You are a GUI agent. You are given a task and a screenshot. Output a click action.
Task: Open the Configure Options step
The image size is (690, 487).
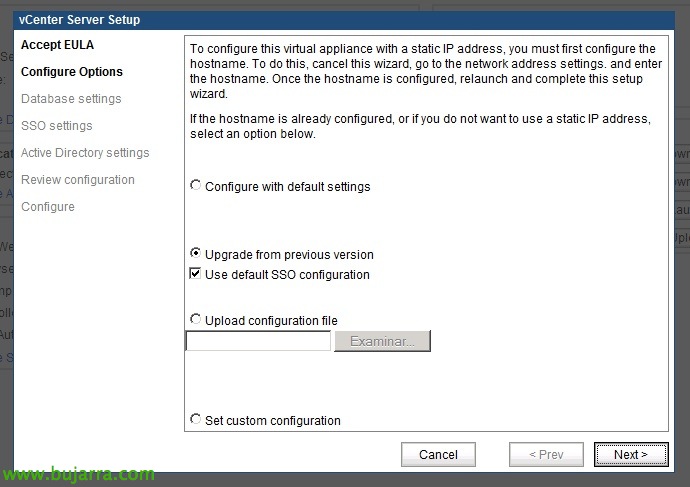[x=72, y=72]
